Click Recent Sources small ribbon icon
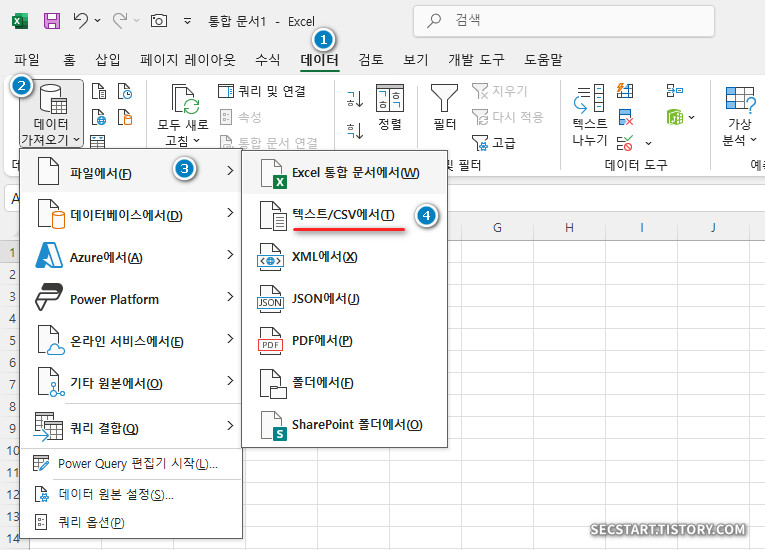The height and width of the screenshot is (550, 765). point(125,91)
